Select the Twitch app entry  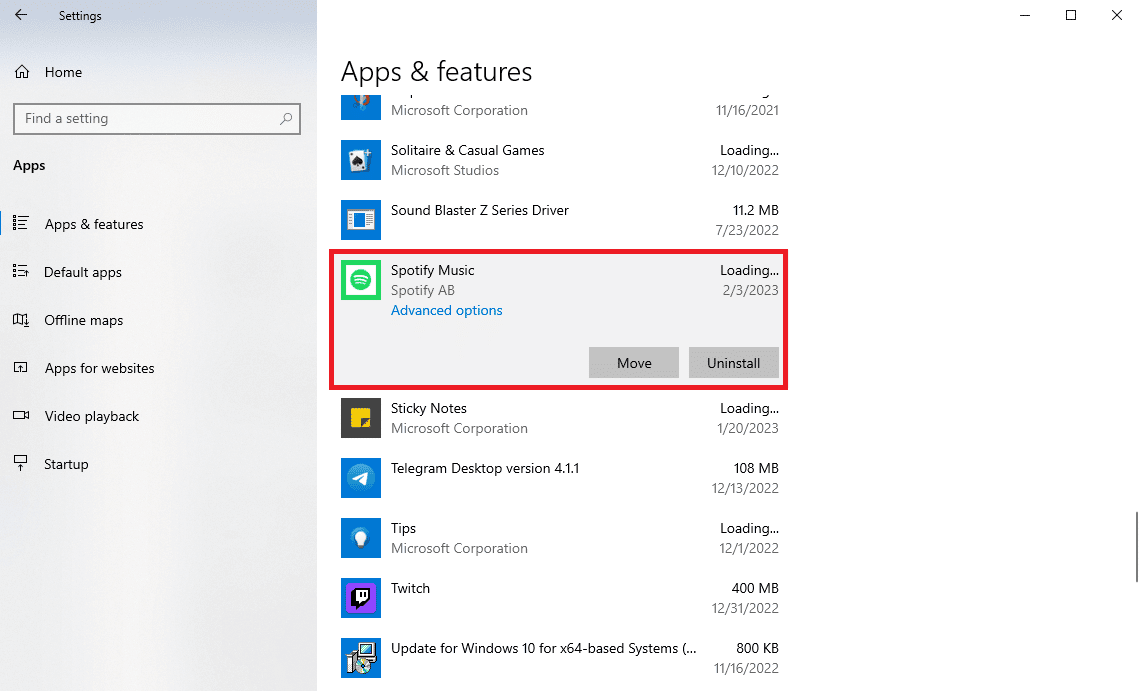tap(559, 598)
